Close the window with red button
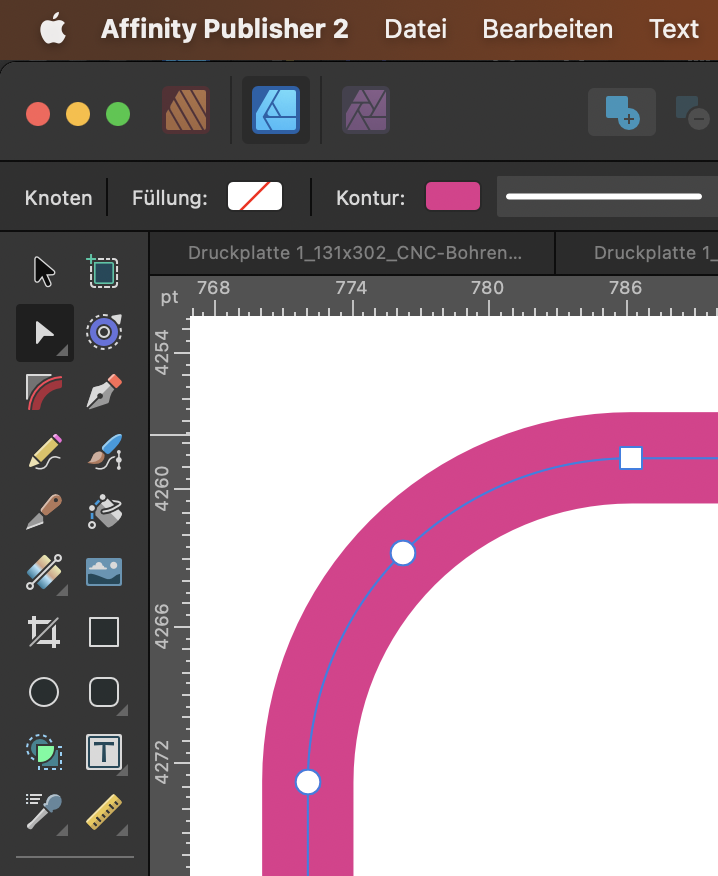This screenshot has height=876, width=718. 38,114
